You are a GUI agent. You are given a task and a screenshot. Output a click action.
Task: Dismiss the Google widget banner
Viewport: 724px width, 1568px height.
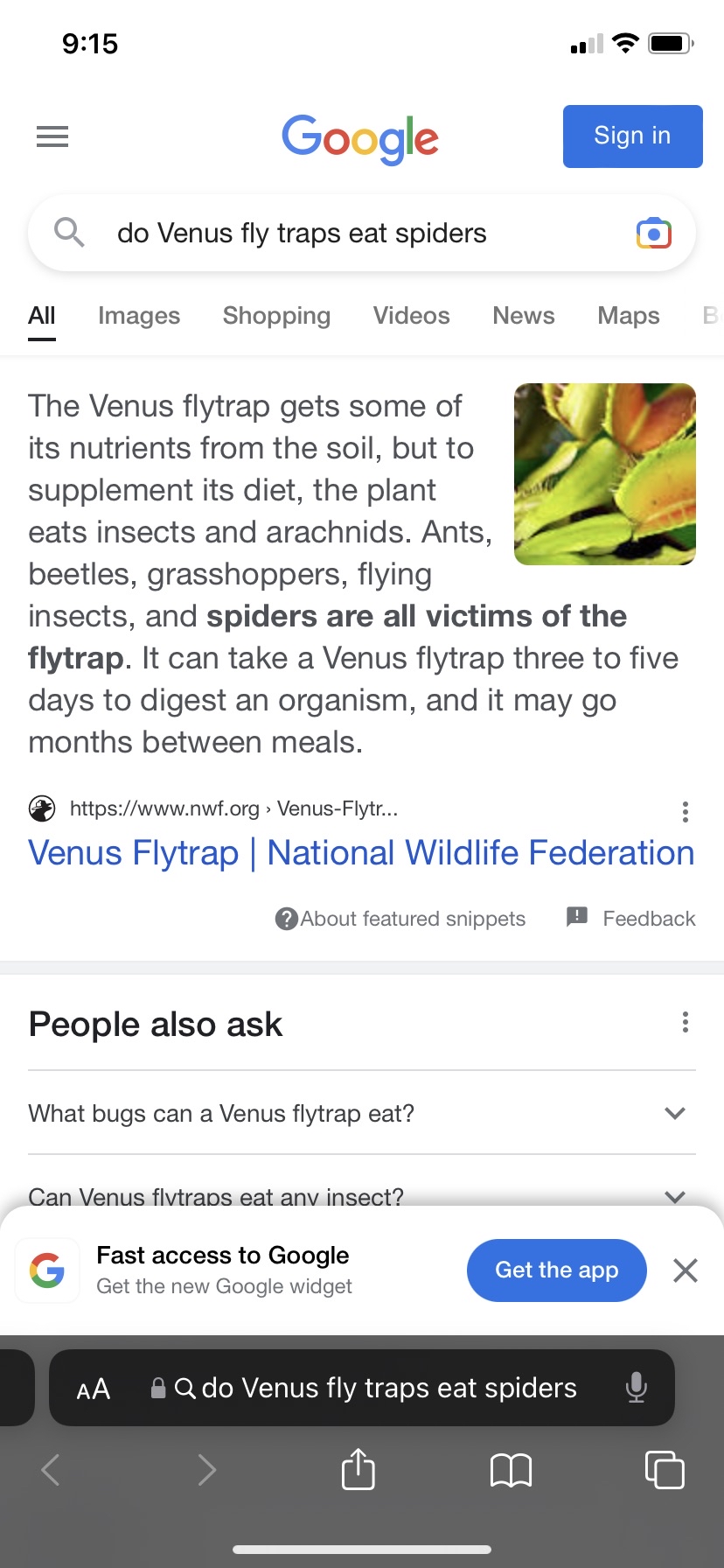pos(686,1270)
